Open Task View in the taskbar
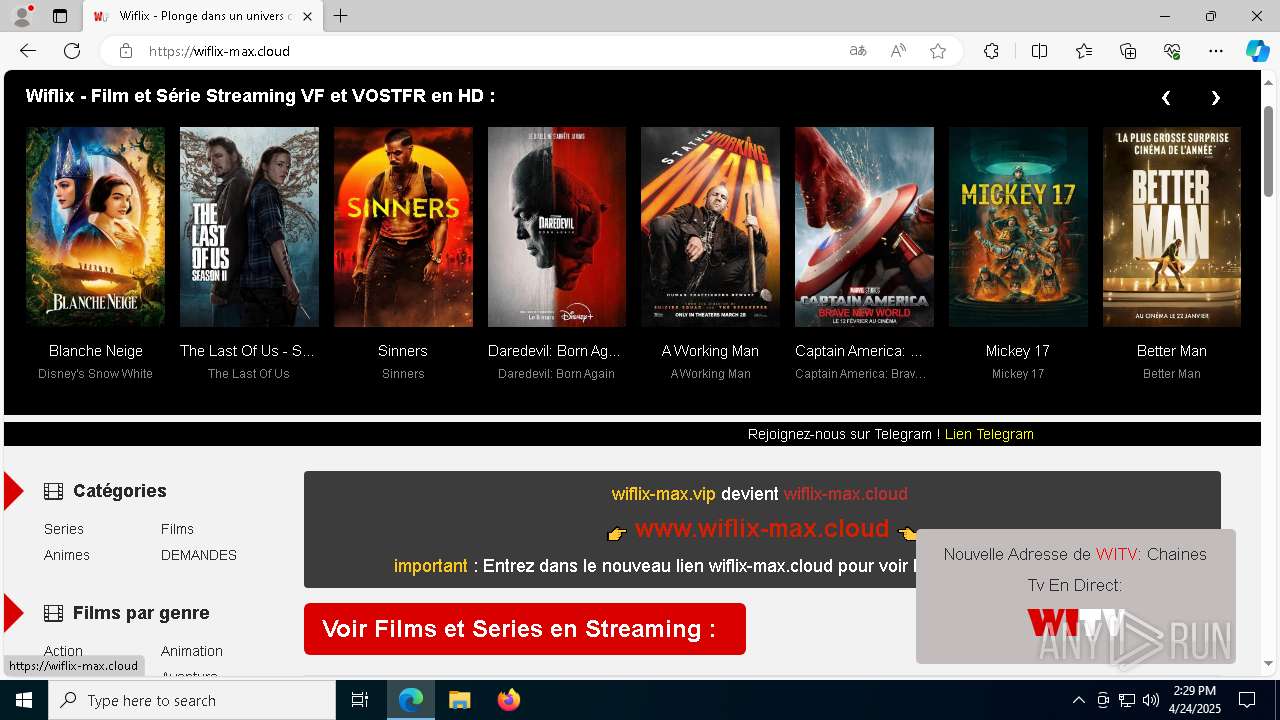 pos(360,700)
